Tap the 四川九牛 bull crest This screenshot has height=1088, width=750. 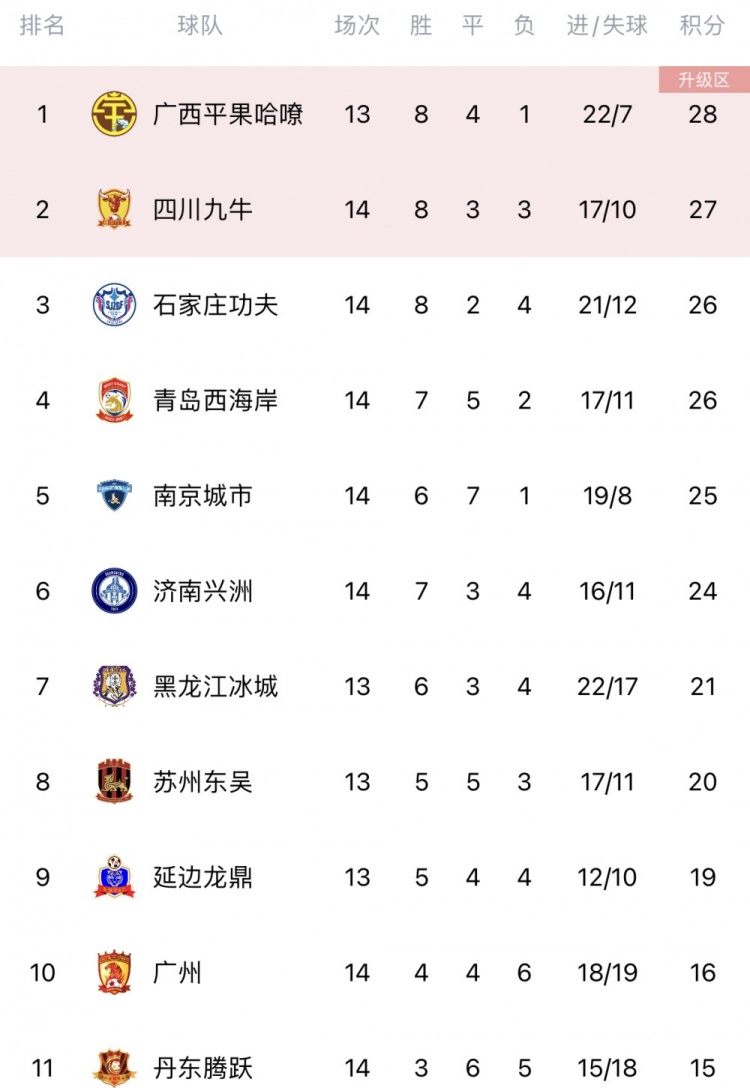[x=114, y=209]
